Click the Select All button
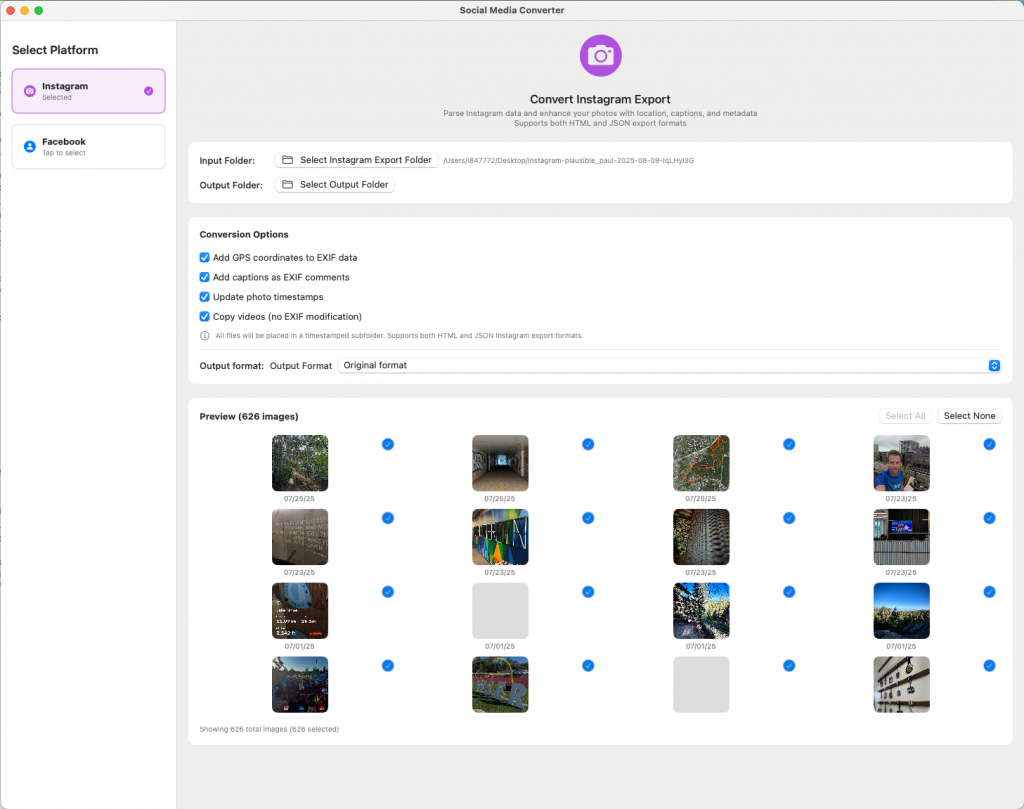The width and height of the screenshot is (1024, 809). click(904, 416)
